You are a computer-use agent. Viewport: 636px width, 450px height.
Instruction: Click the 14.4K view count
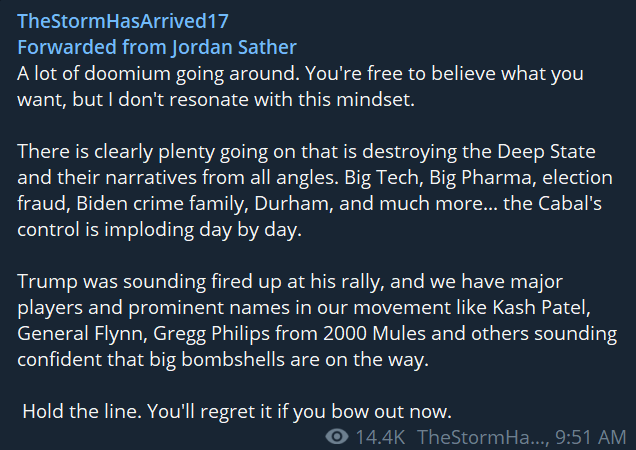380,437
